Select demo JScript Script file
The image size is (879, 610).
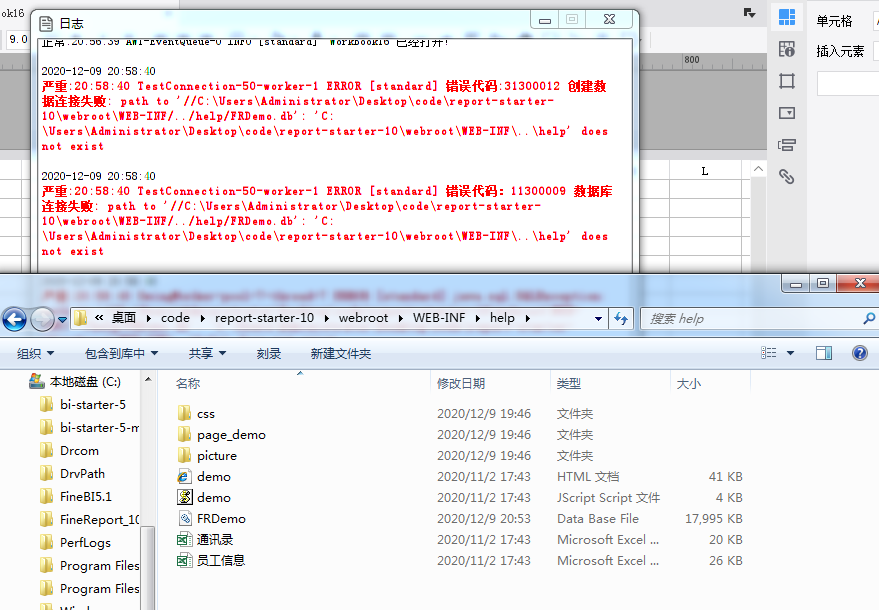(204, 498)
